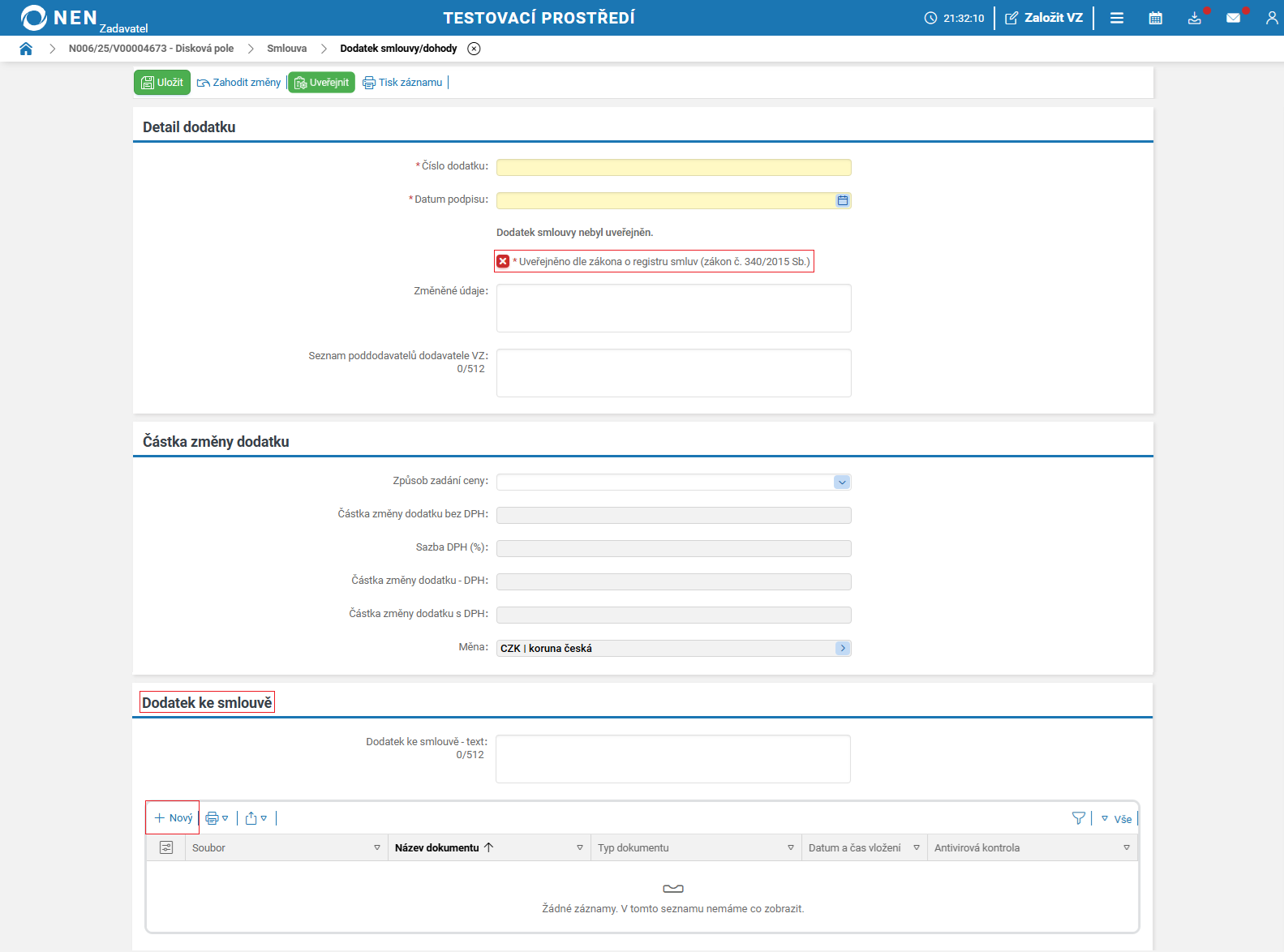Open the print dropdown in documents toolbar
Image resolution: width=1284 pixels, height=952 pixels.
[217, 818]
